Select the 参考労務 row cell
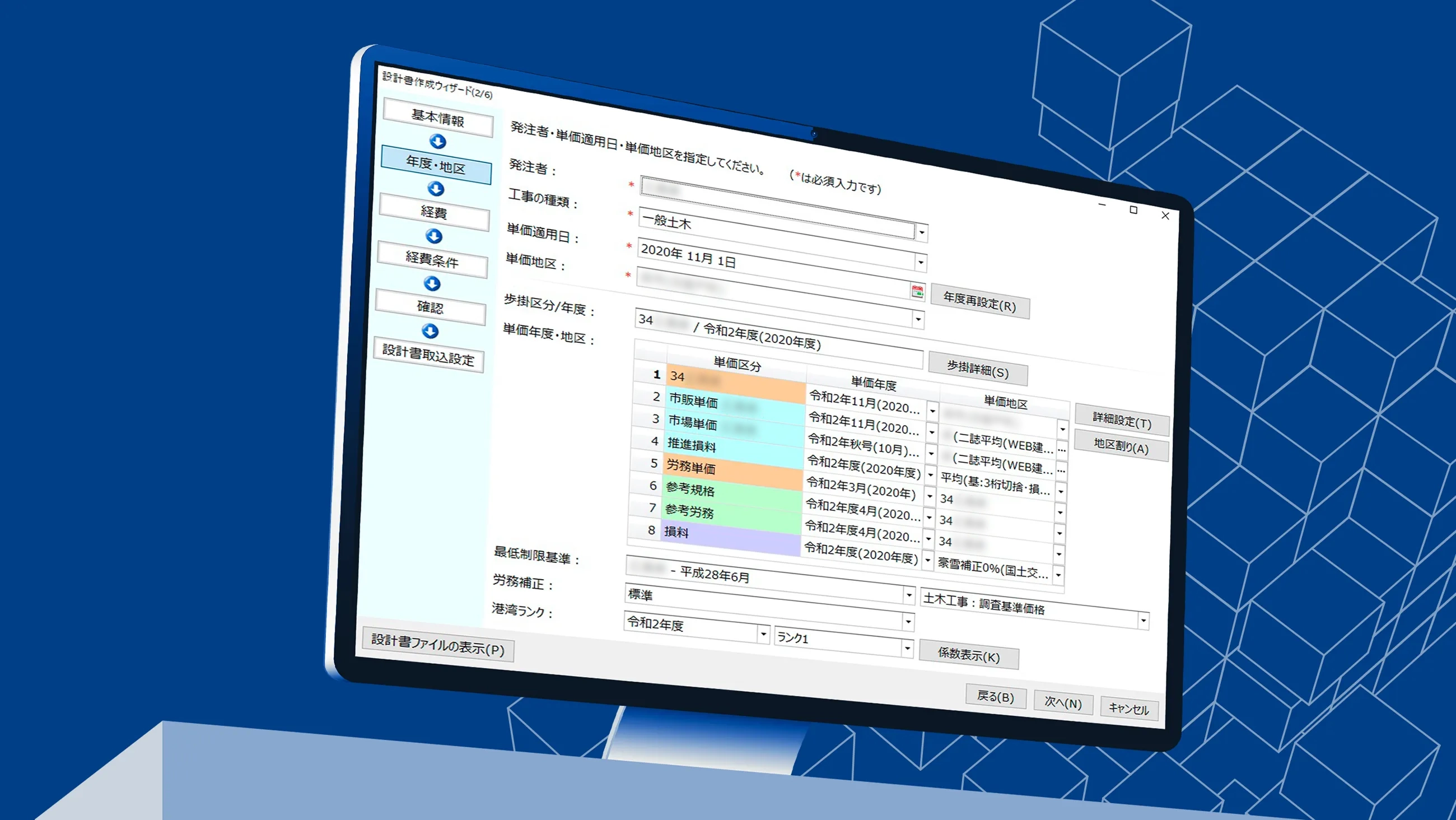 coord(731,515)
